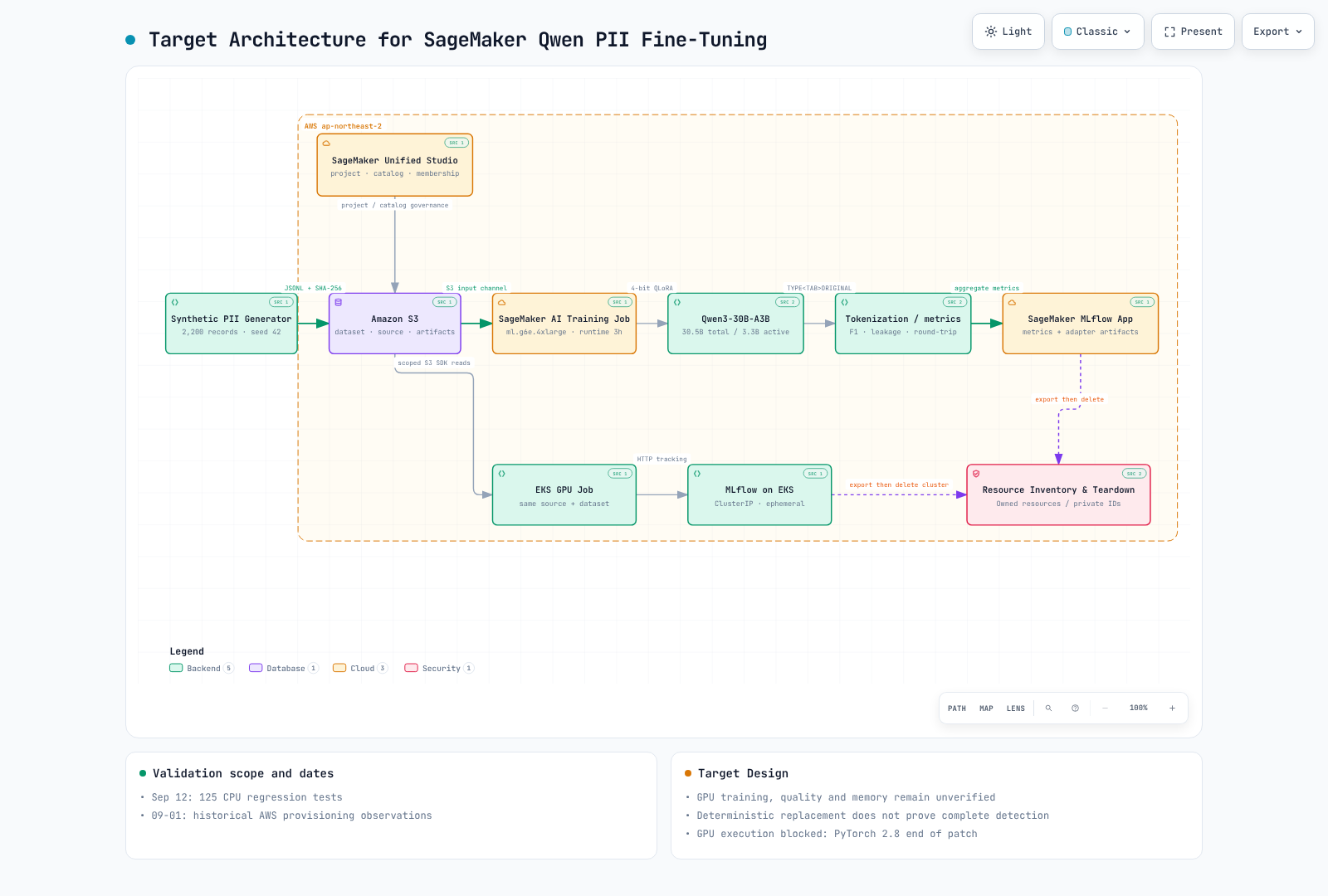
Task: Click the cloud icon on SageMaker MLflow App node
Action: [x=1012, y=302]
